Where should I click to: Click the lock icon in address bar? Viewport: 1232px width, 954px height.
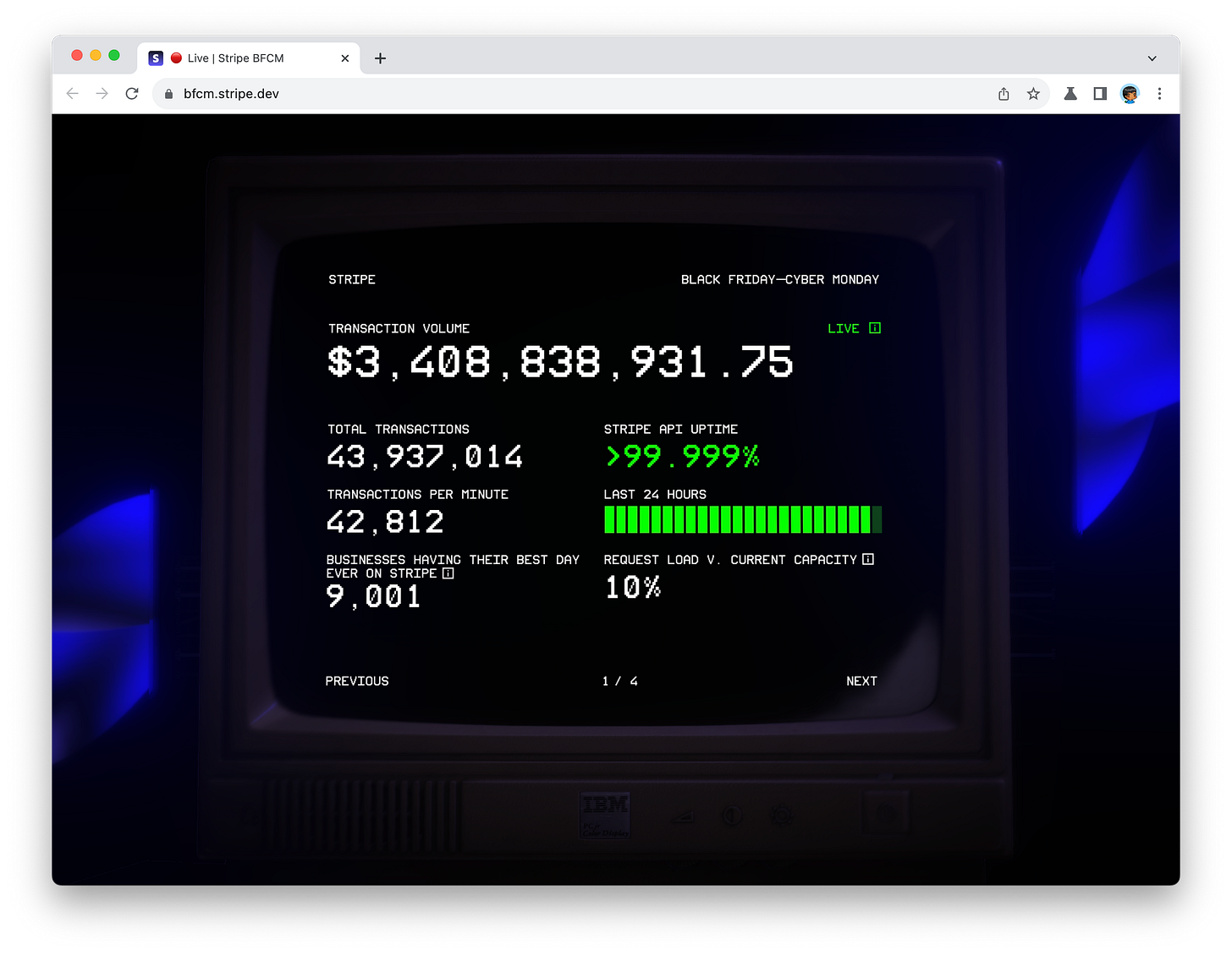[x=168, y=94]
